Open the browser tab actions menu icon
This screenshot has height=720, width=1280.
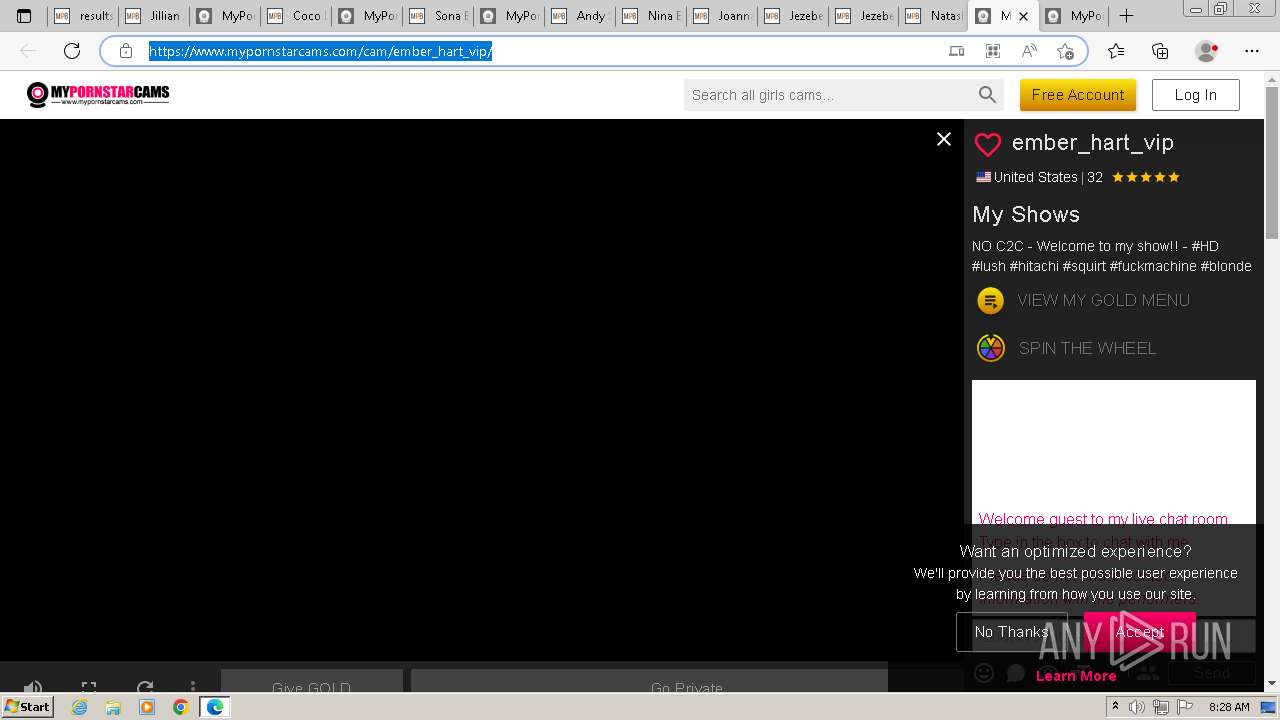(x=24, y=16)
